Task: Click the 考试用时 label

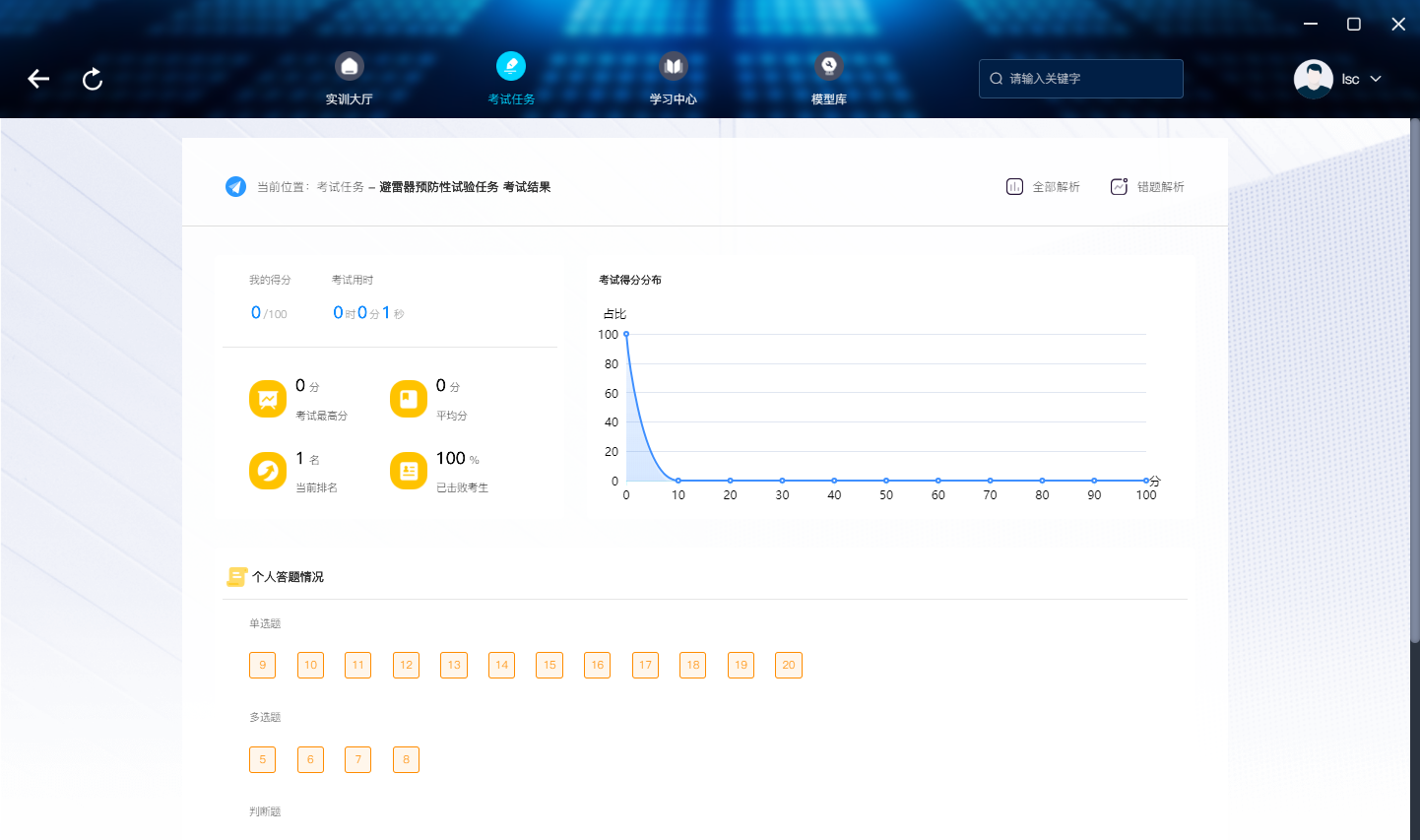Action: (x=353, y=280)
